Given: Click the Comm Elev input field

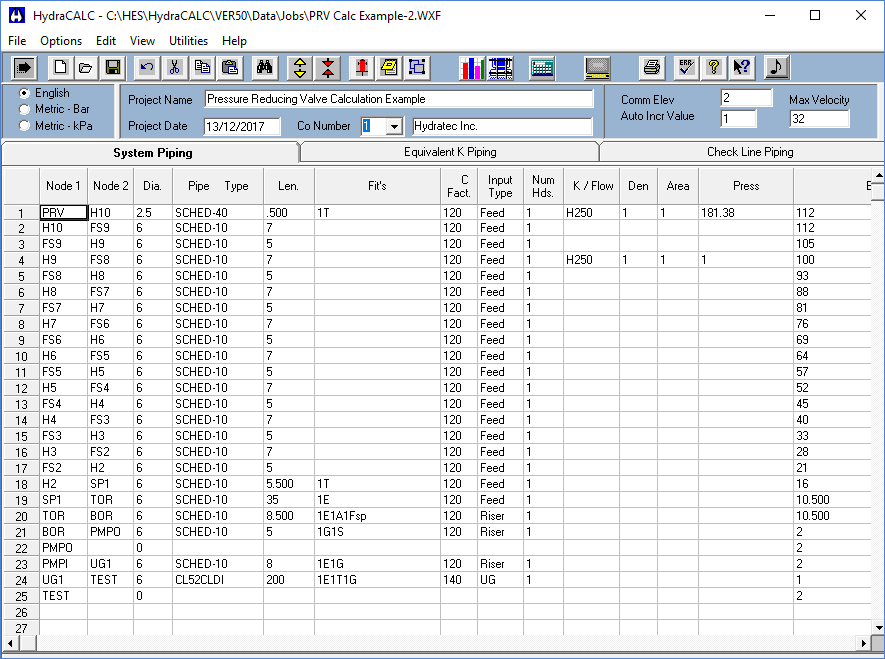Looking at the screenshot, I should [x=746, y=98].
